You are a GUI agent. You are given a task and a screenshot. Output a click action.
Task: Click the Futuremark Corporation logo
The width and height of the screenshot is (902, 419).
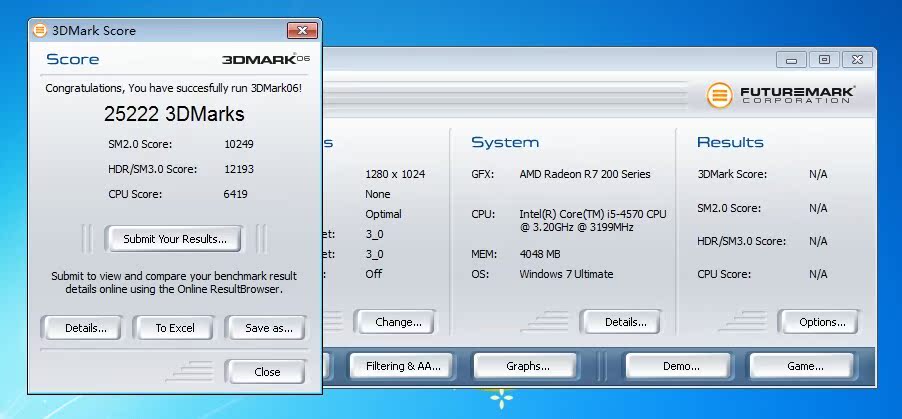781,96
